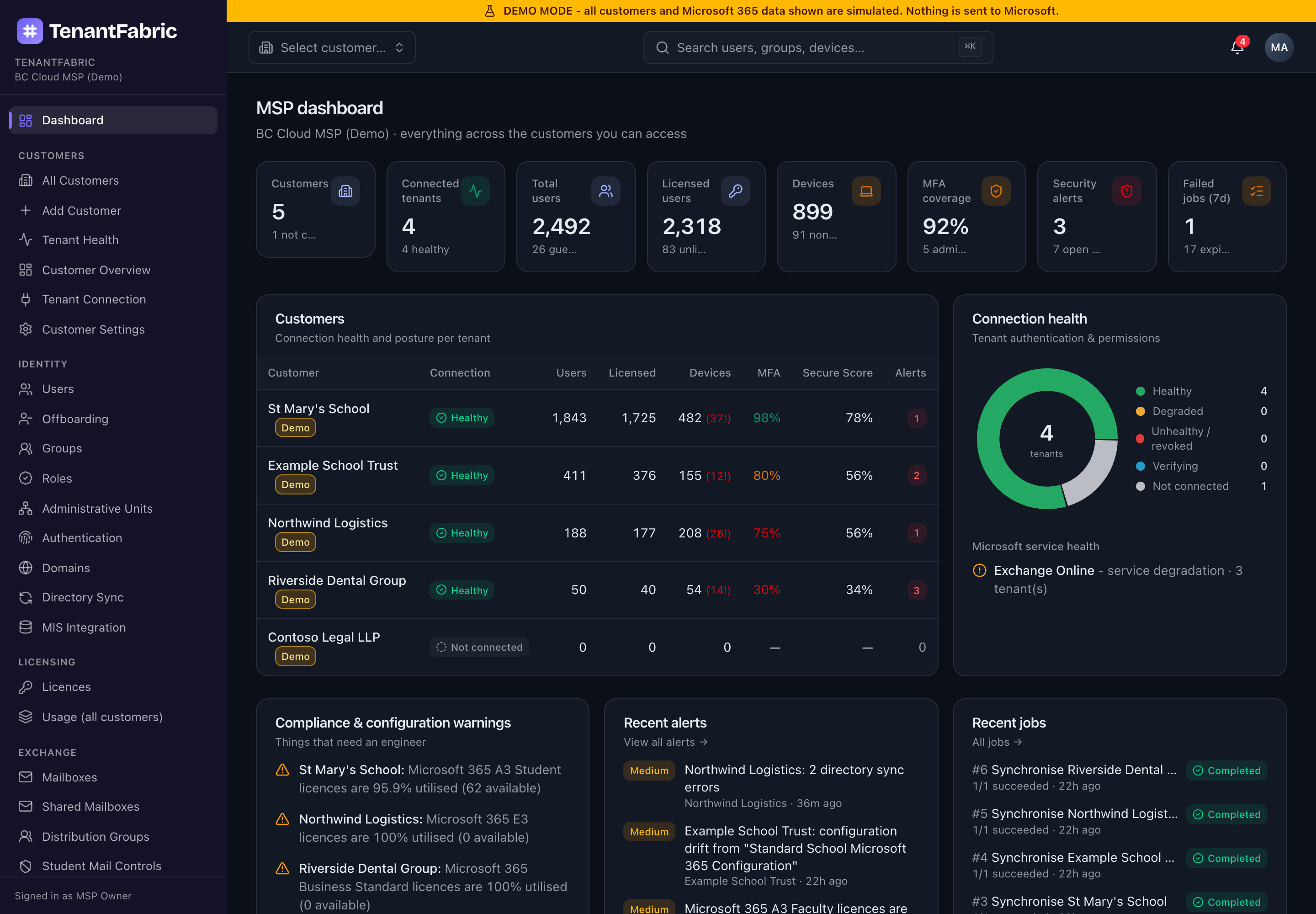1316x914 pixels.
Task: Click the Completed badge for job #6
Action: click(1226, 771)
